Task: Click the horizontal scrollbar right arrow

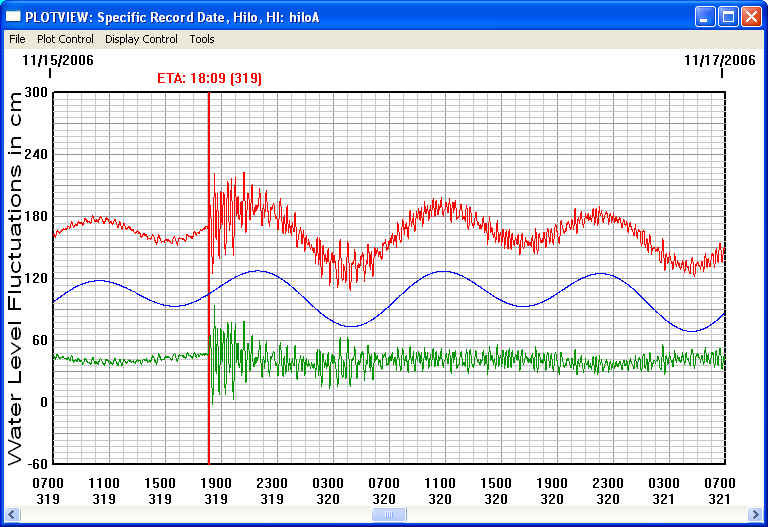Action: [x=755, y=515]
